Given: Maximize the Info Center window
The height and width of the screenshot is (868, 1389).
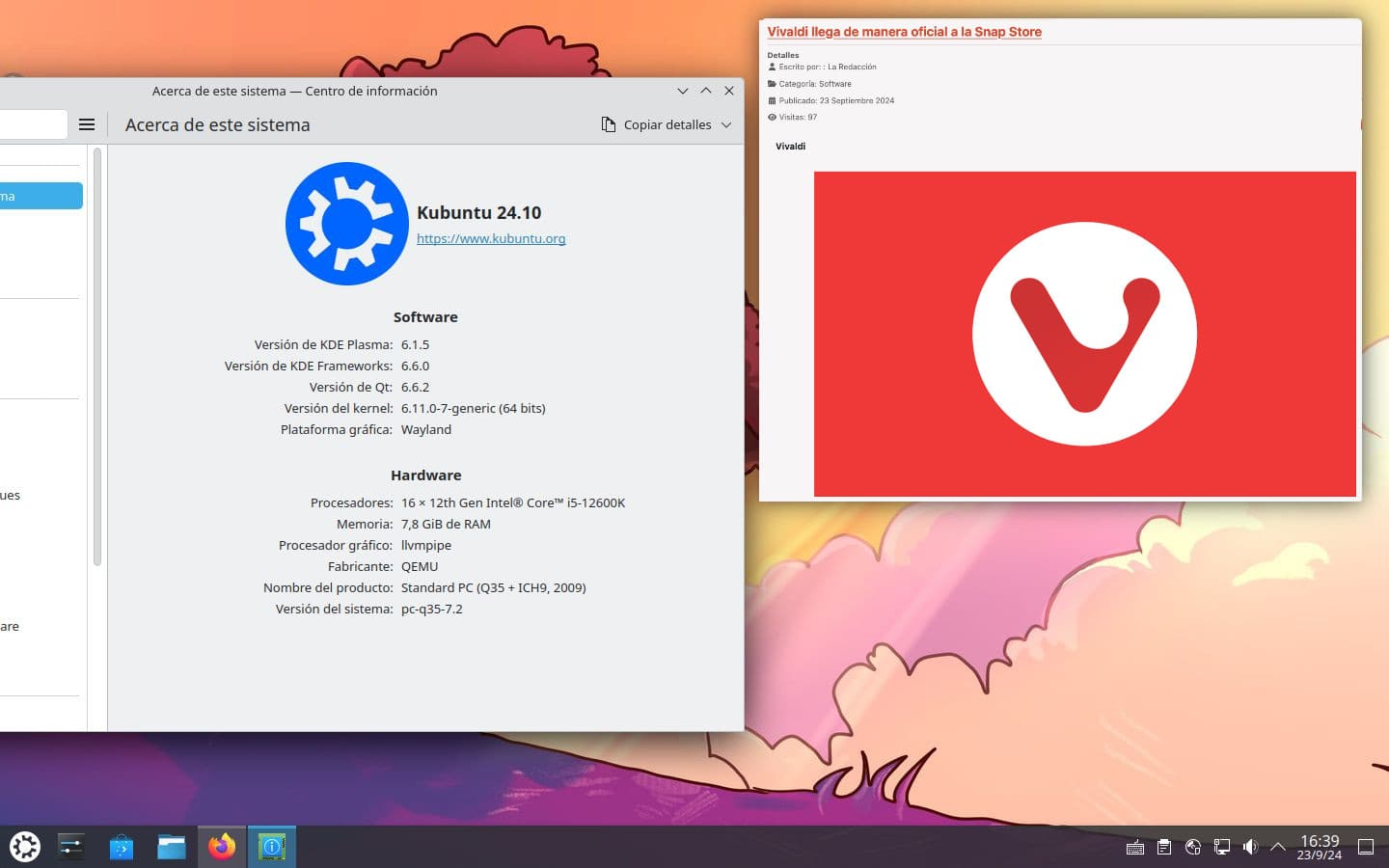Looking at the screenshot, I should [x=706, y=91].
